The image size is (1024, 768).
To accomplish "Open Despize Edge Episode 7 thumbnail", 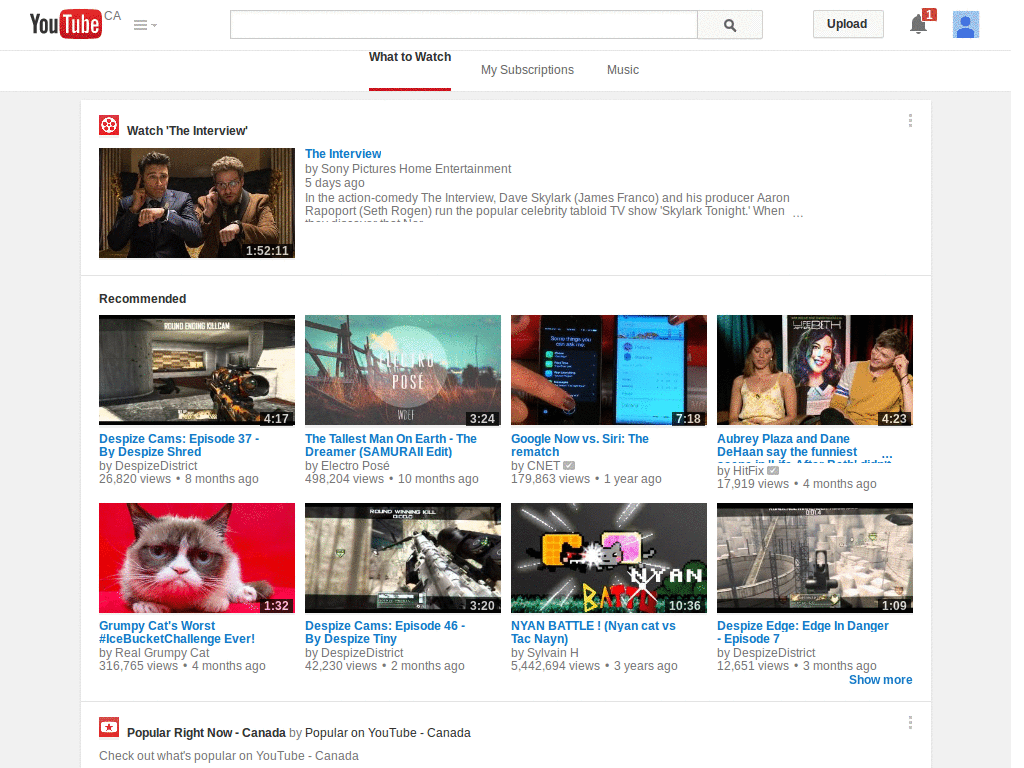I will pos(814,558).
